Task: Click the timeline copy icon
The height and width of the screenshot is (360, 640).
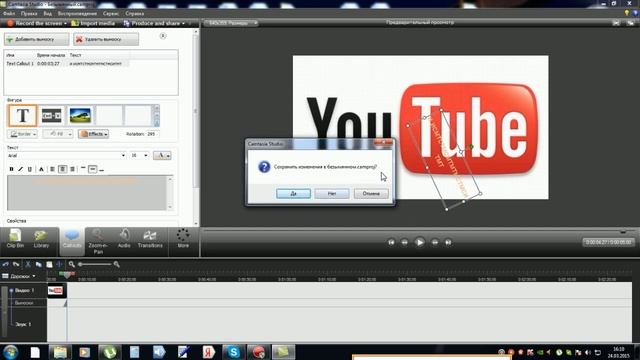Action: (38, 264)
